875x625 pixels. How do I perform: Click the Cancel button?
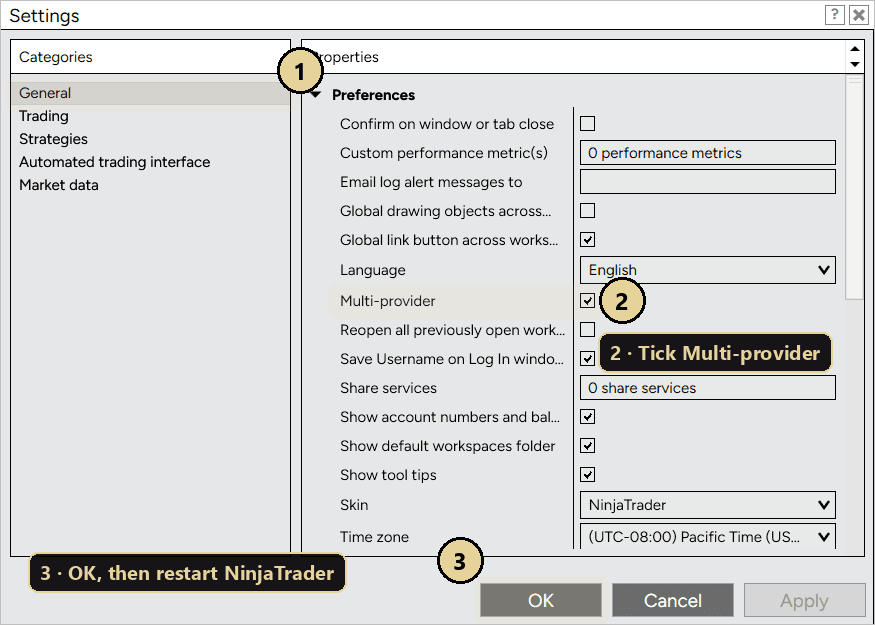tap(672, 600)
